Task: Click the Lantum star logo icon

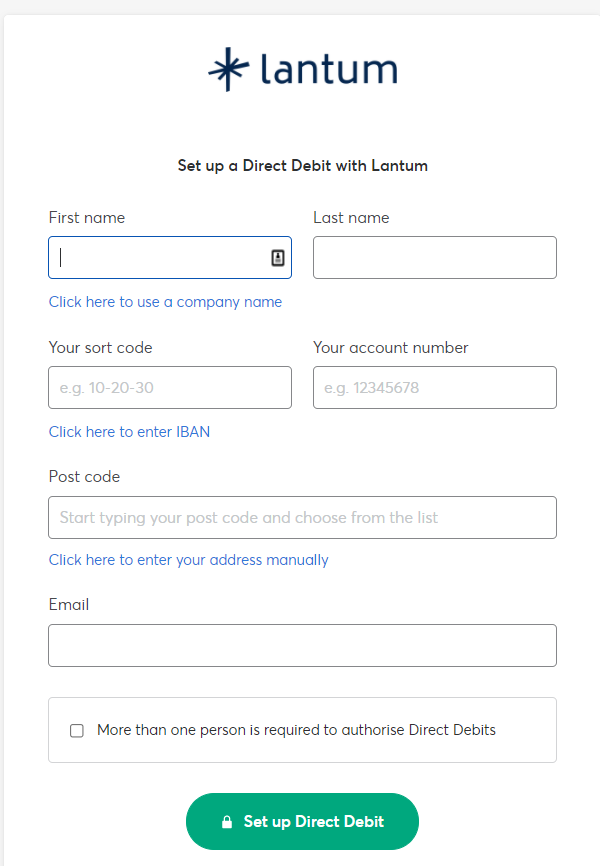Action: [229, 70]
